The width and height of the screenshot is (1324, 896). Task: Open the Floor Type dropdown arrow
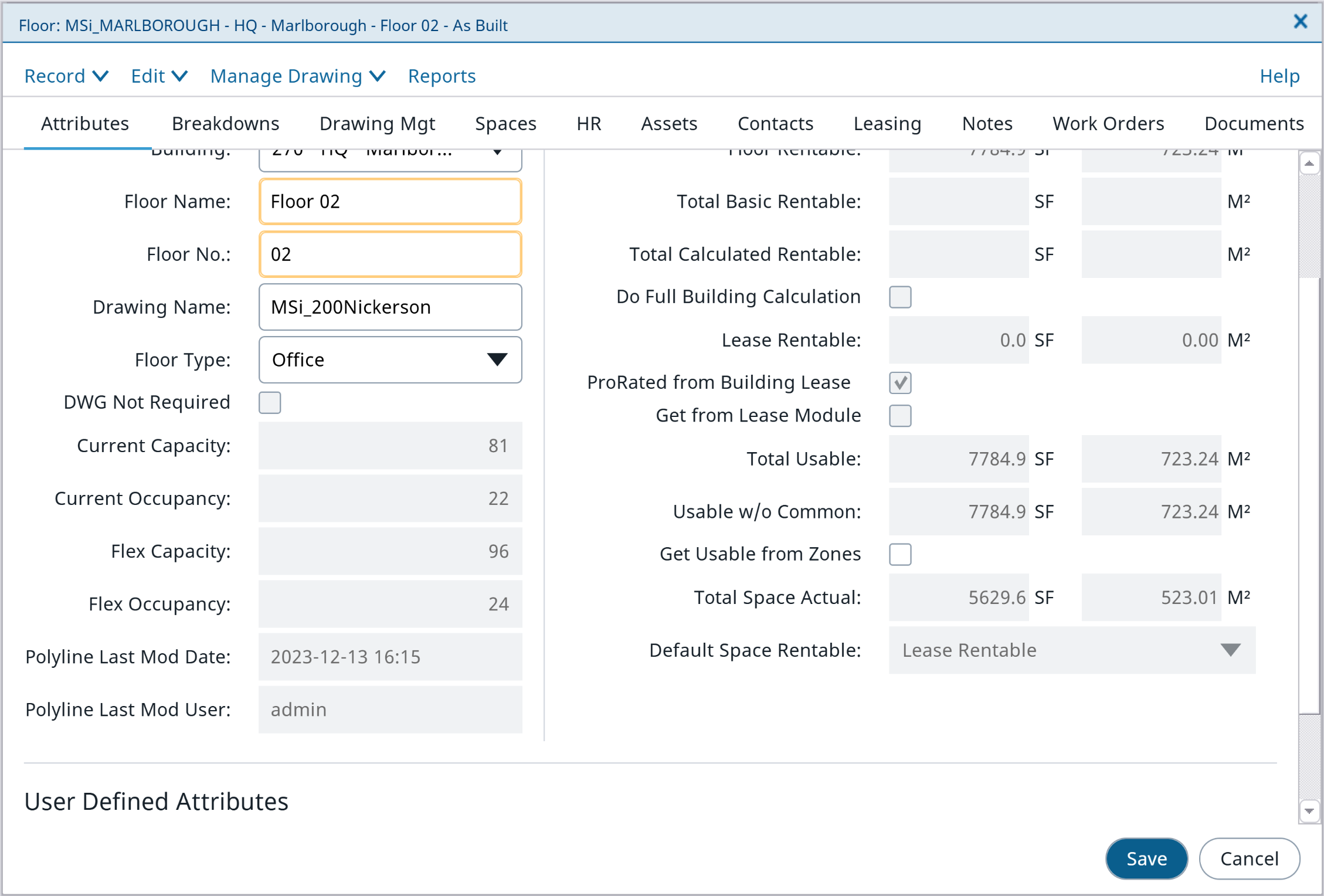(497, 359)
